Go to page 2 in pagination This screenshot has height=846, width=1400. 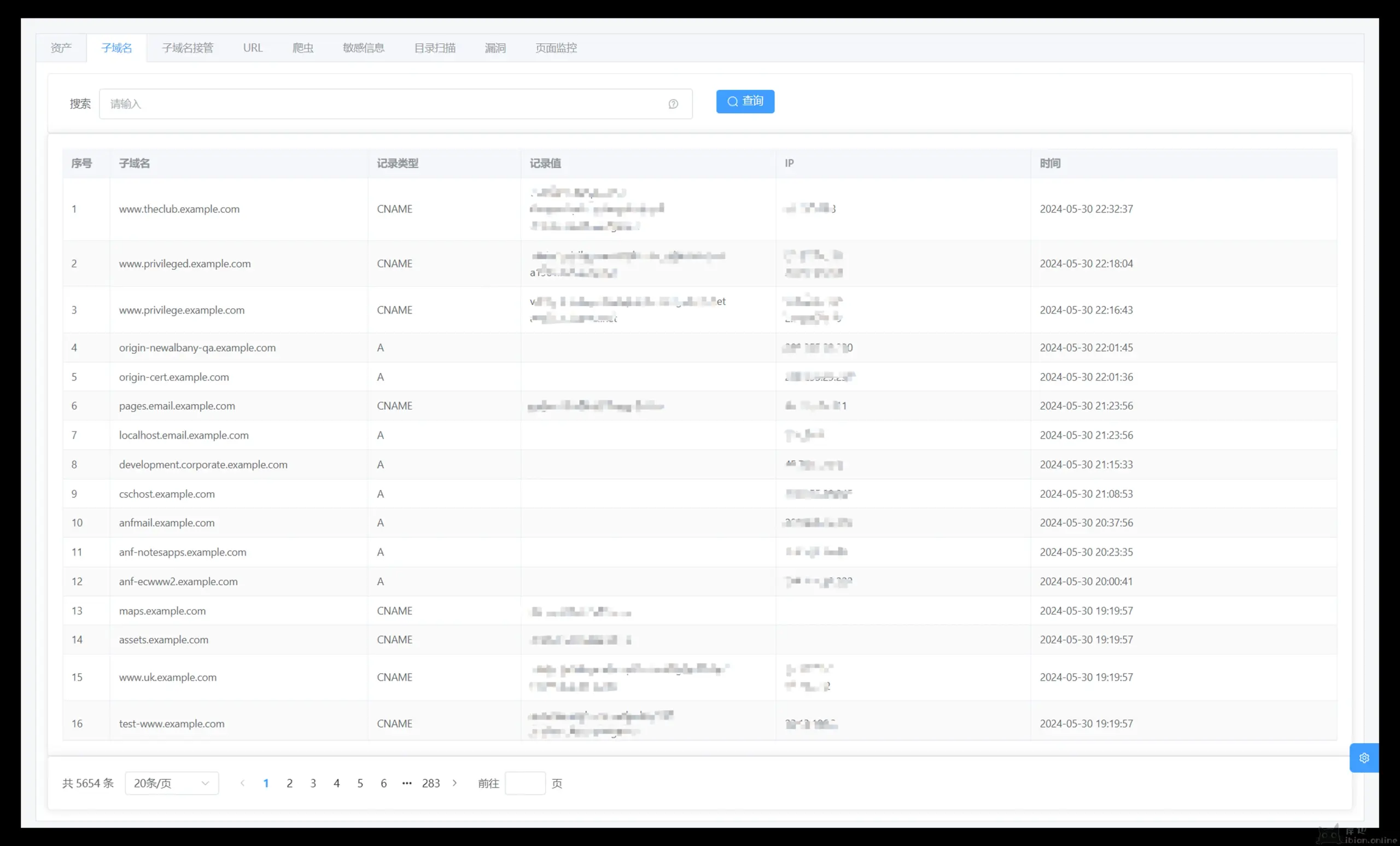pyautogui.click(x=289, y=783)
